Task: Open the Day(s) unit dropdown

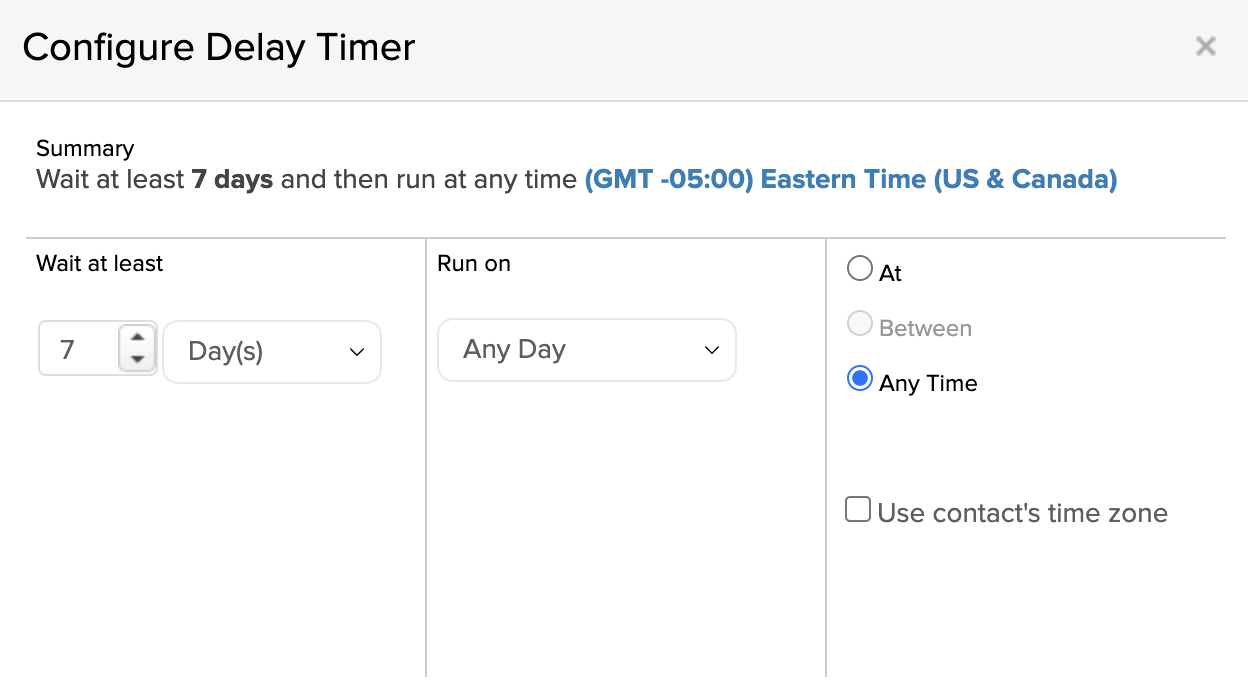Action: (272, 351)
